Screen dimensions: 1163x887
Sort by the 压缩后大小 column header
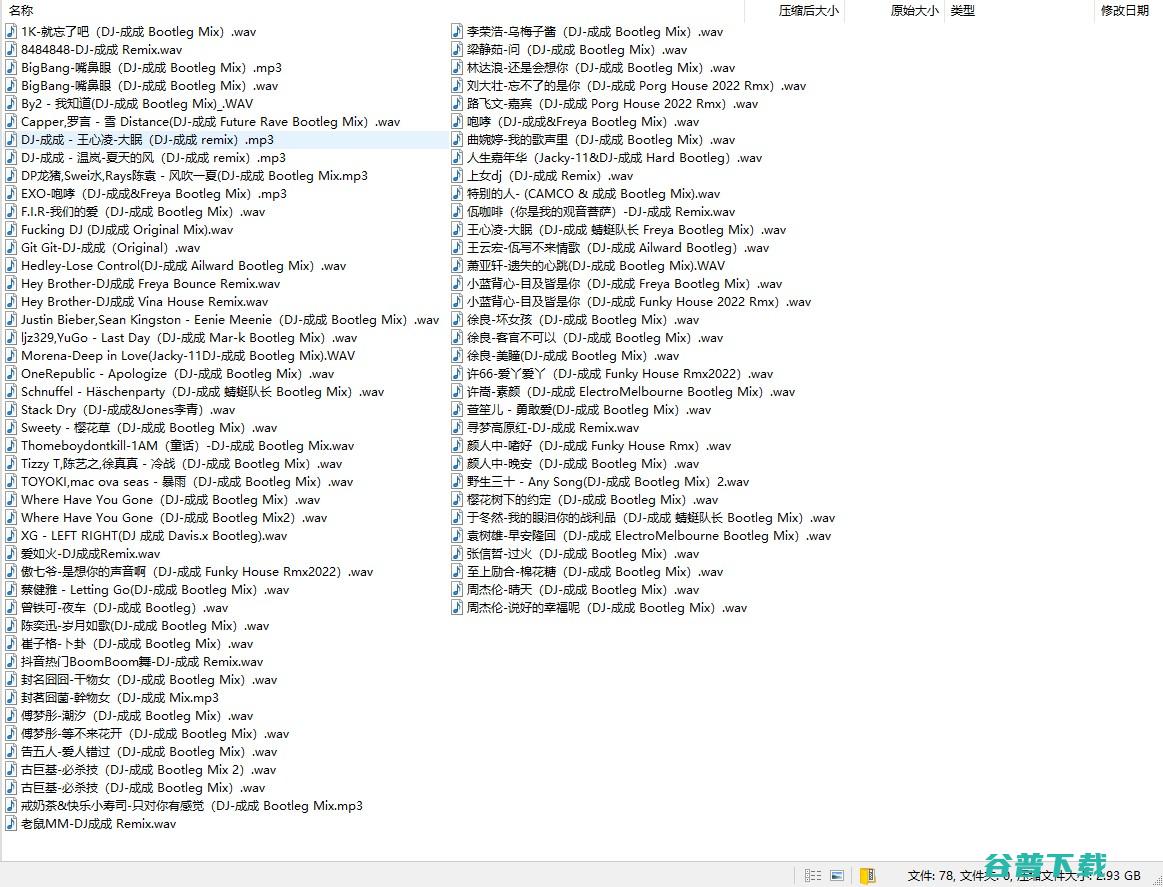click(808, 10)
